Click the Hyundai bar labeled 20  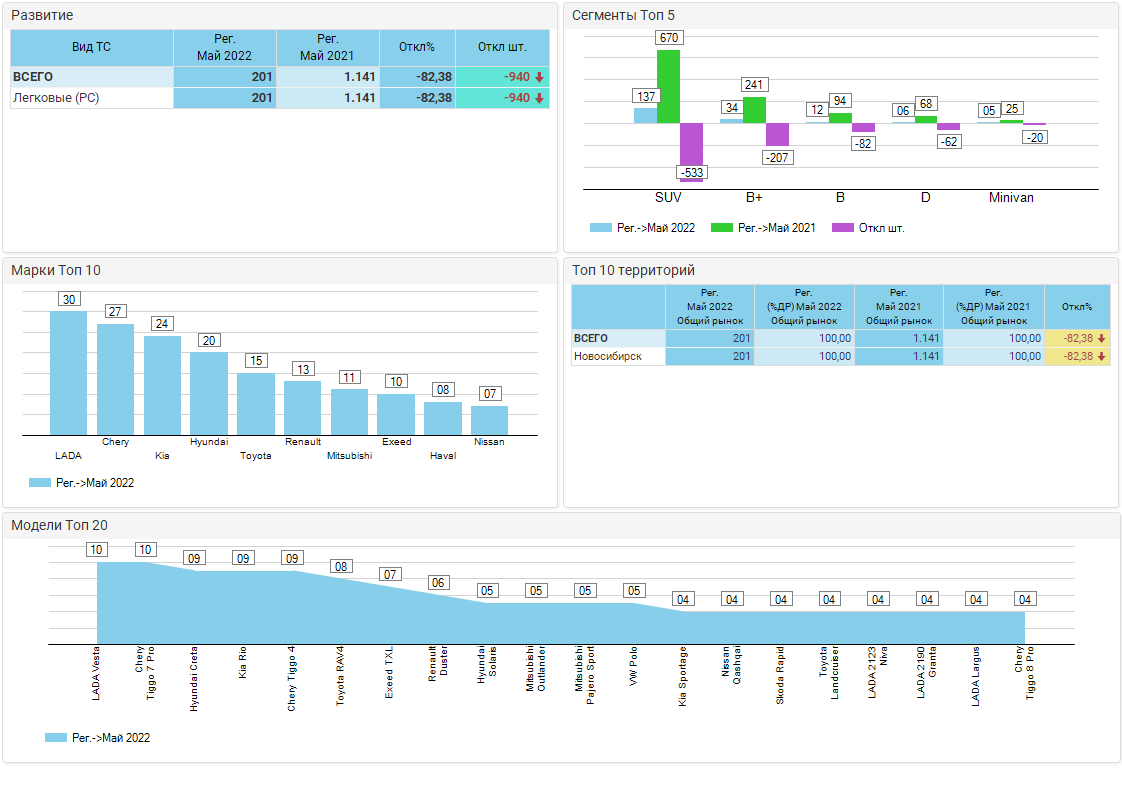(x=209, y=393)
